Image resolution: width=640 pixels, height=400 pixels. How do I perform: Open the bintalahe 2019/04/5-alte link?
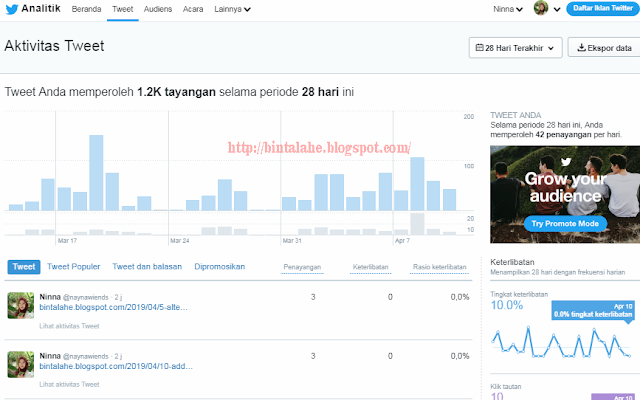(x=113, y=307)
